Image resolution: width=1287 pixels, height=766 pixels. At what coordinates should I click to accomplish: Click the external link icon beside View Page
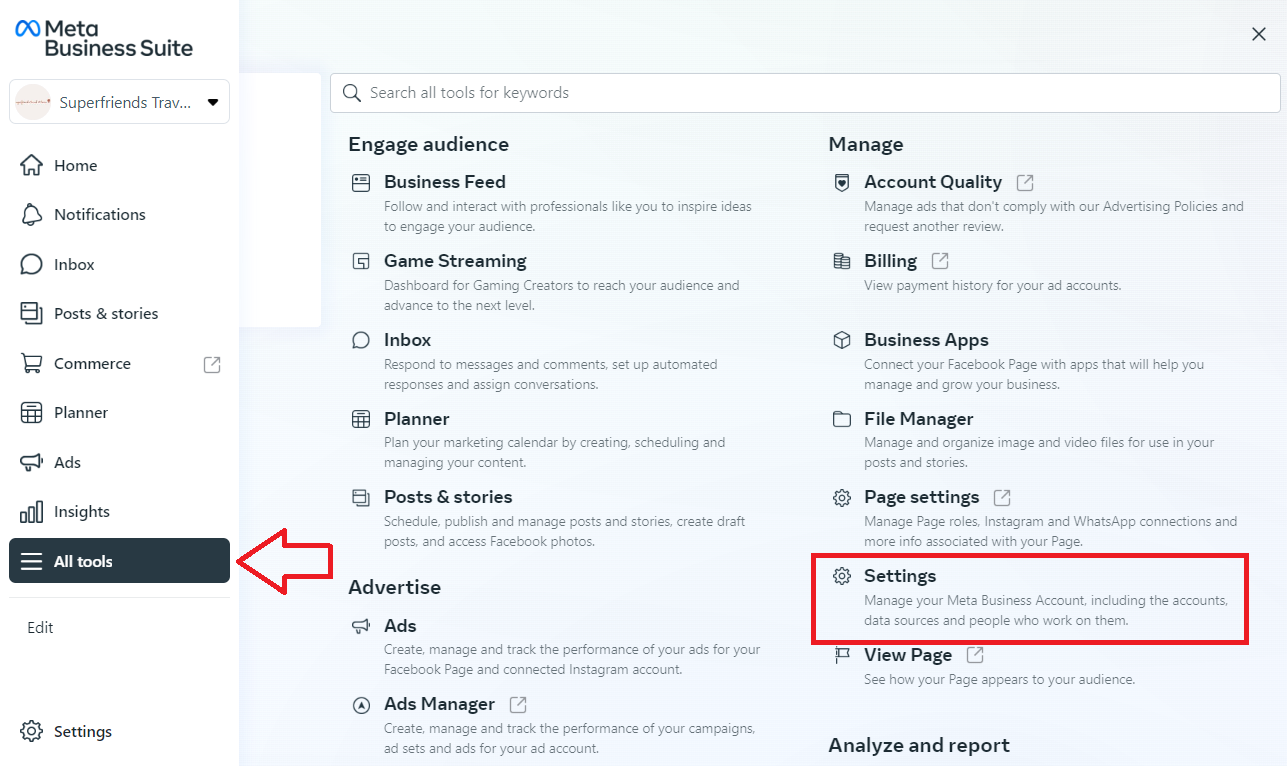click(x=975, y=655)
